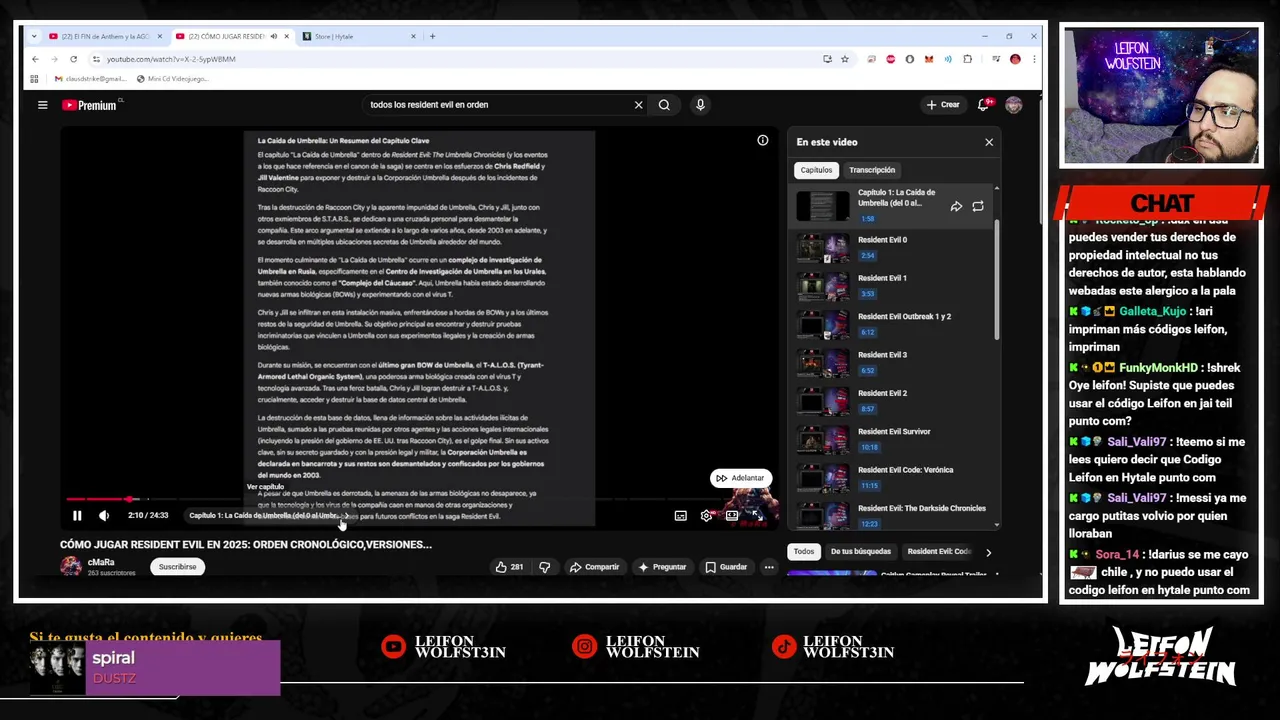The height and width of the screenshot is (720, 1280).
Task: Subscribe to the cMaRa channel
Action: [177, 567]
